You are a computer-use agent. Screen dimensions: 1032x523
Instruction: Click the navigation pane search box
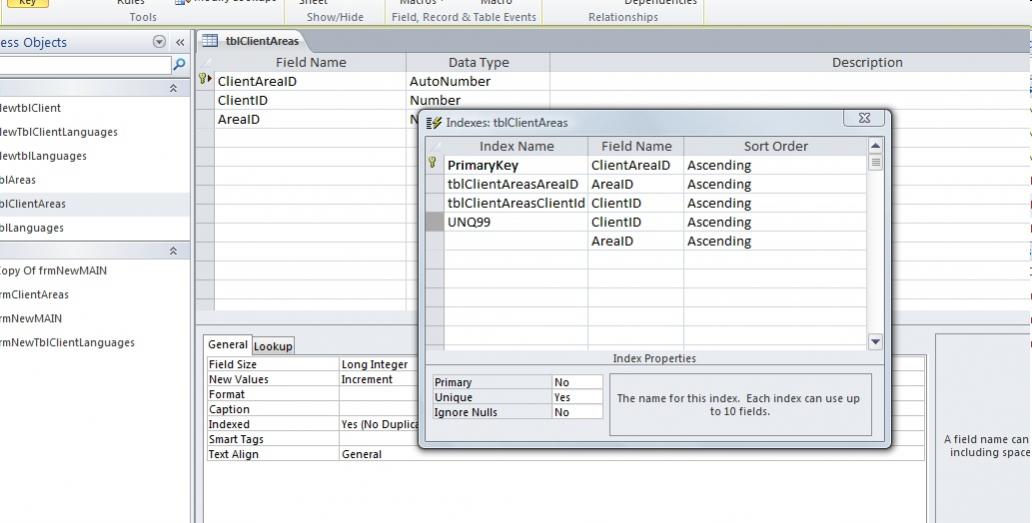click(x=85, y=65)
